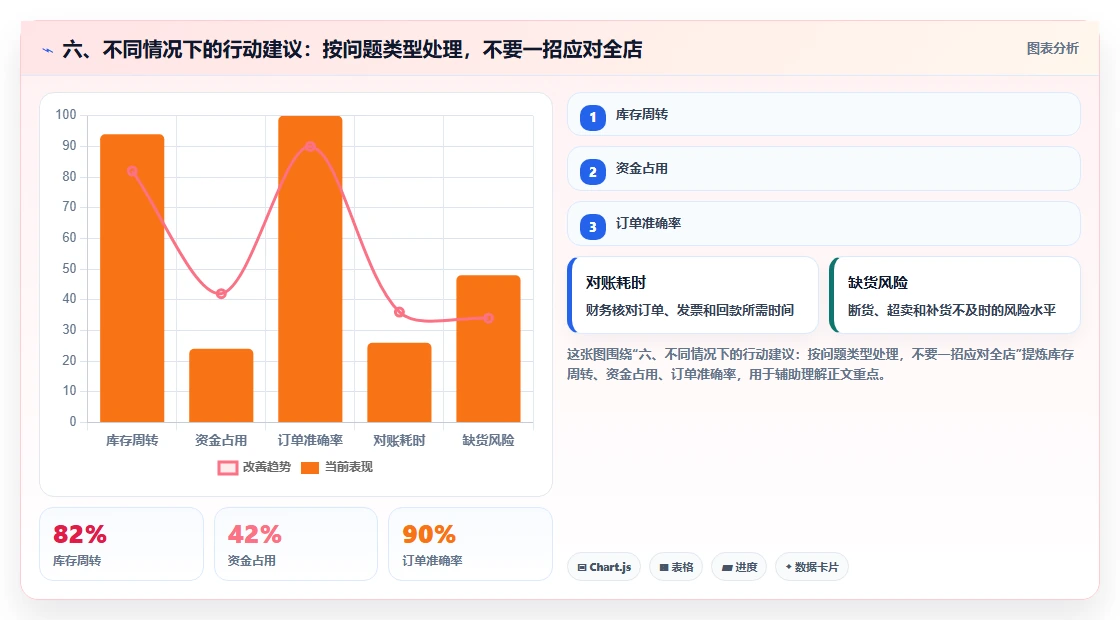The image size is (1120, 620).
Task: Click the Chart.js tag
Action: (604, 567)
